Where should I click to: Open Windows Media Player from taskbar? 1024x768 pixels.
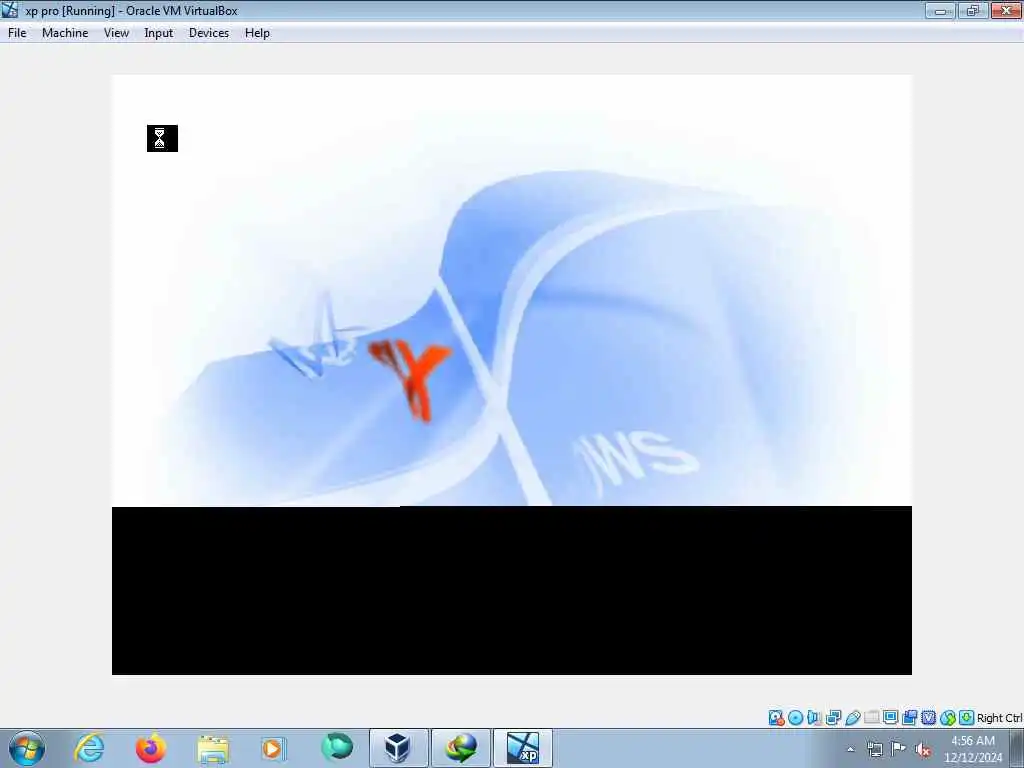tap(274, 748)
